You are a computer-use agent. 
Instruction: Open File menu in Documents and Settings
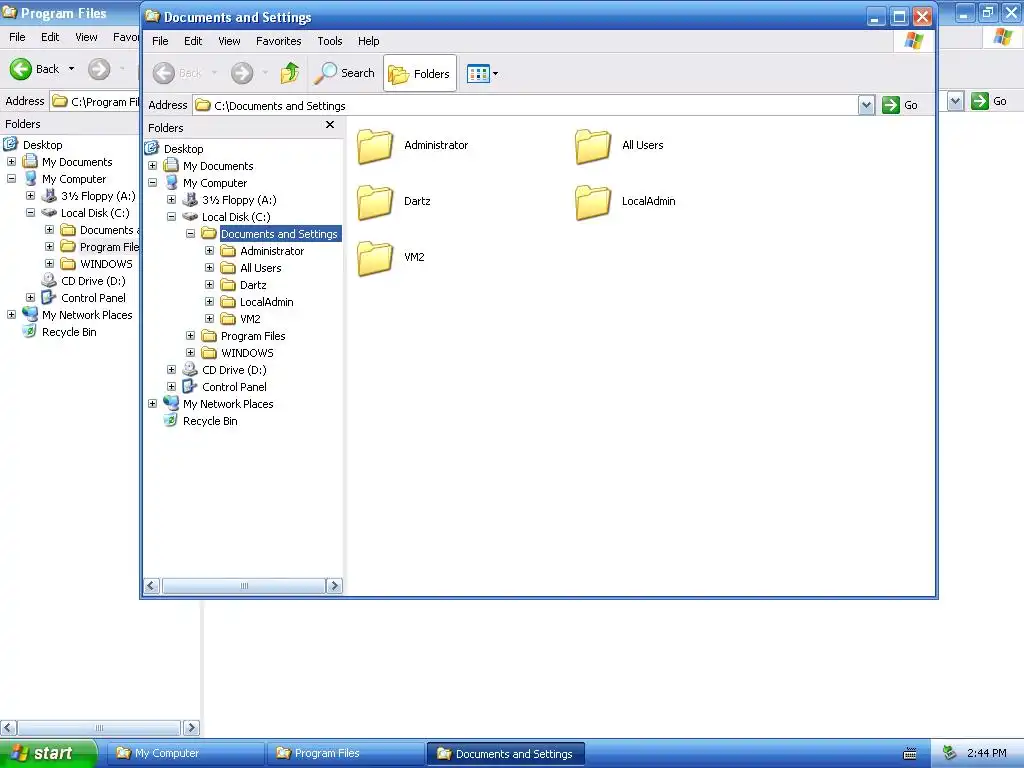pos(160,41)
